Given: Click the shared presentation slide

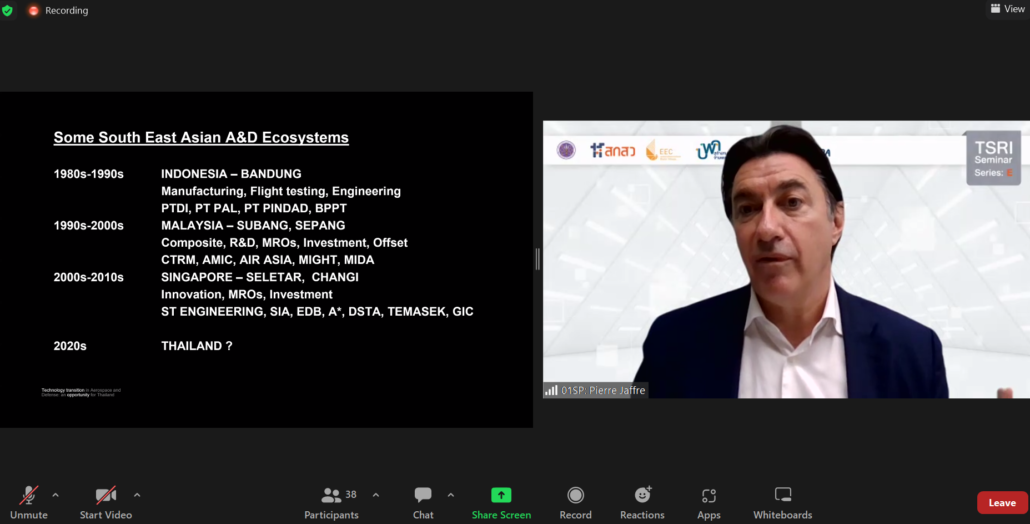Looking at the screenshot, I should click(x=266, y=259).
